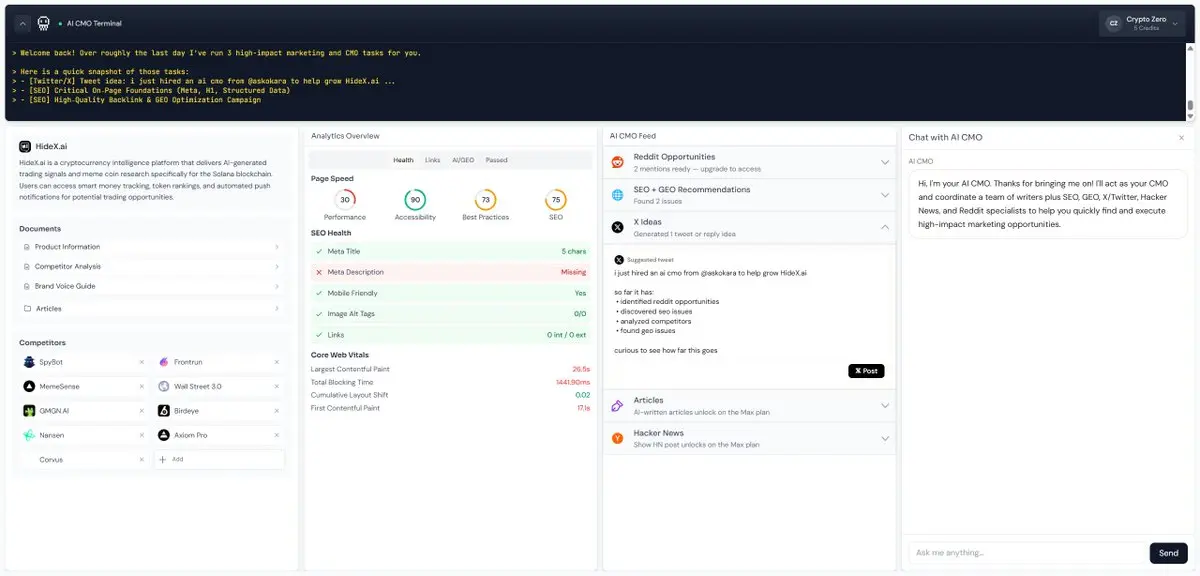Switch to the AI/GEO analytics tab
Viewport: 1200px width, 576px height.
tap(463, 160)
